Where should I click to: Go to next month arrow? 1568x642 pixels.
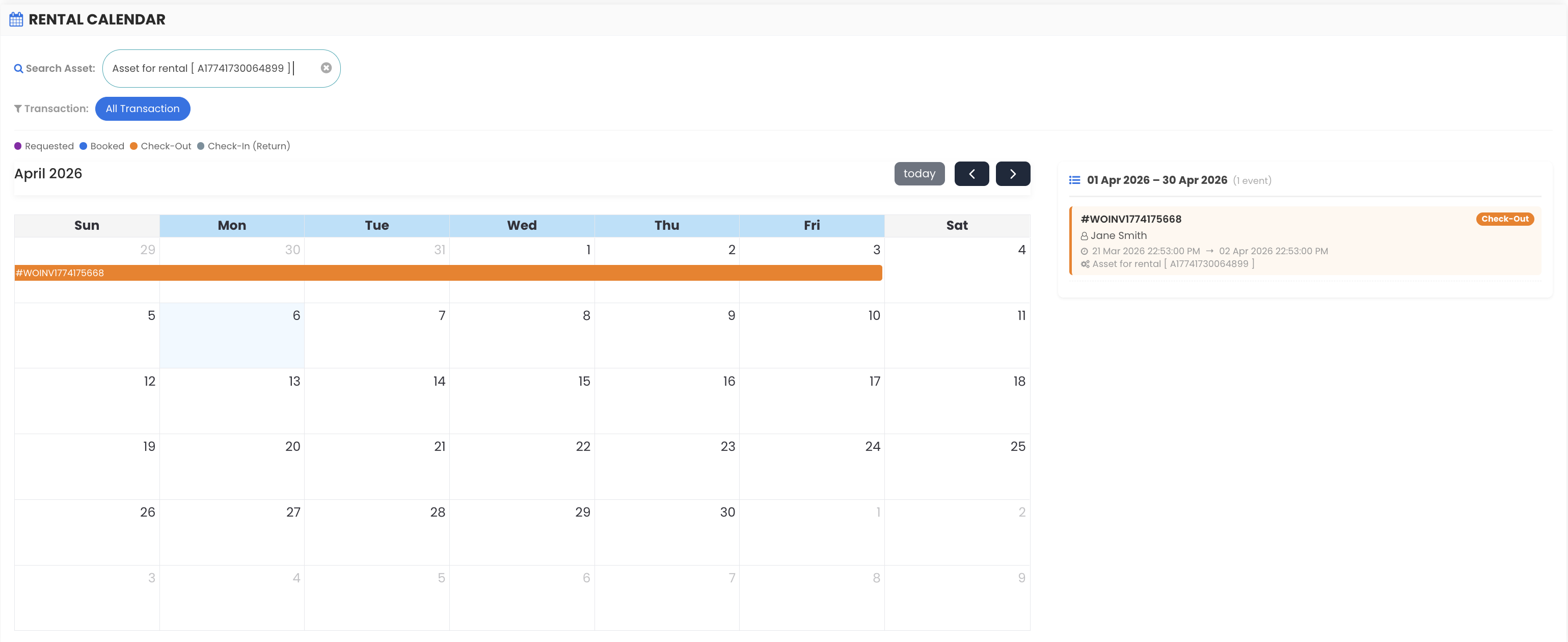(x=1012, y=174)
